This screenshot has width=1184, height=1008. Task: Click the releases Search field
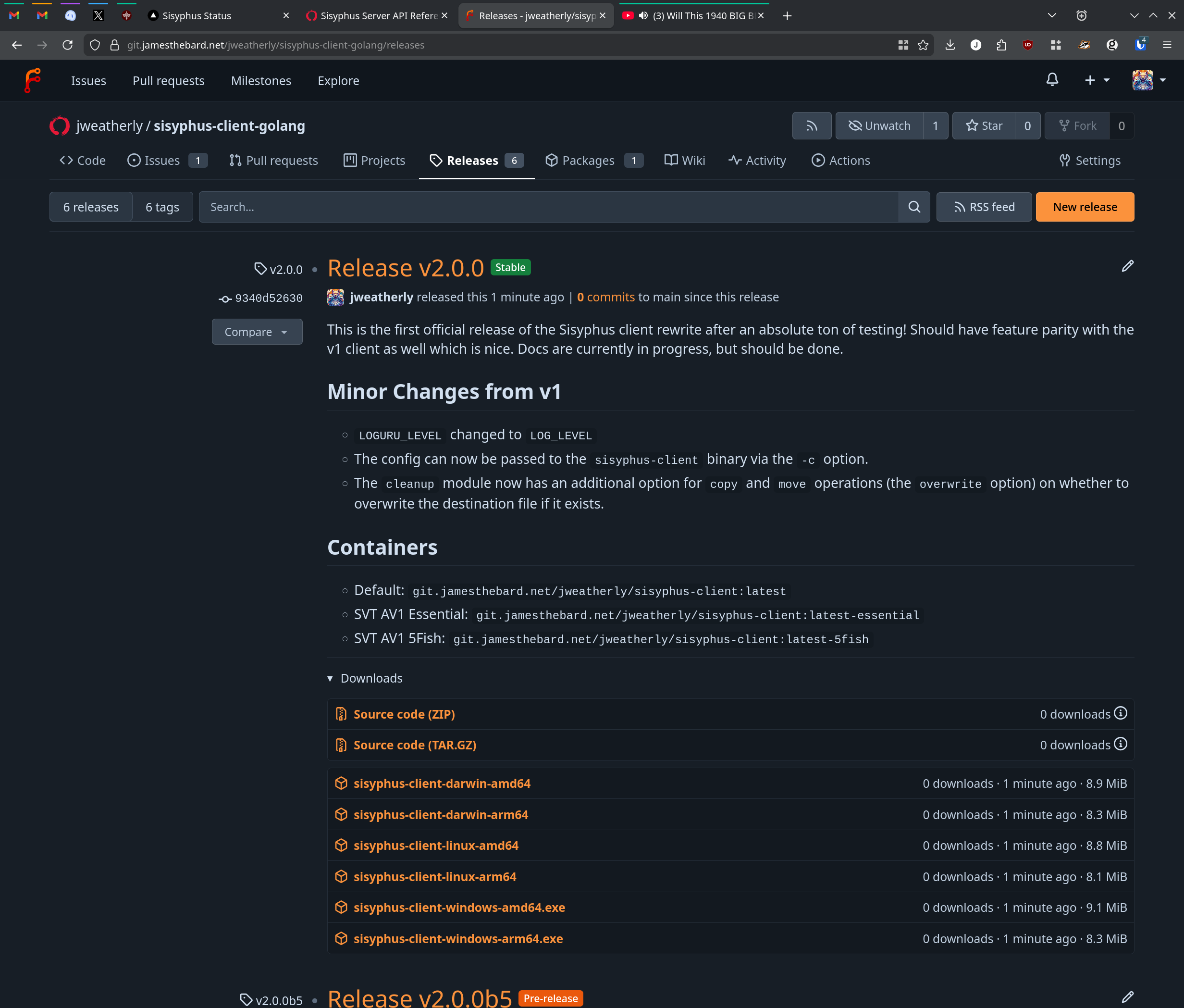point(548,207)
